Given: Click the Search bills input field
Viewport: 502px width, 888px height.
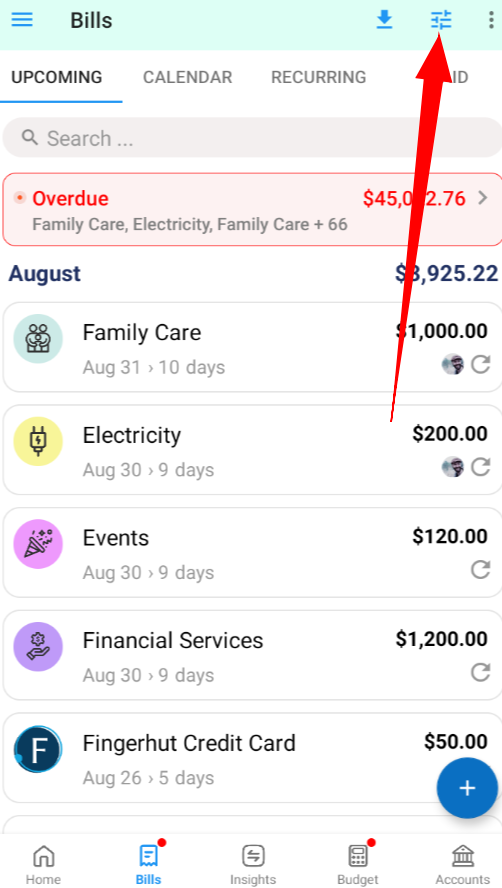Looking at the screenshot, I should point(252,138).
